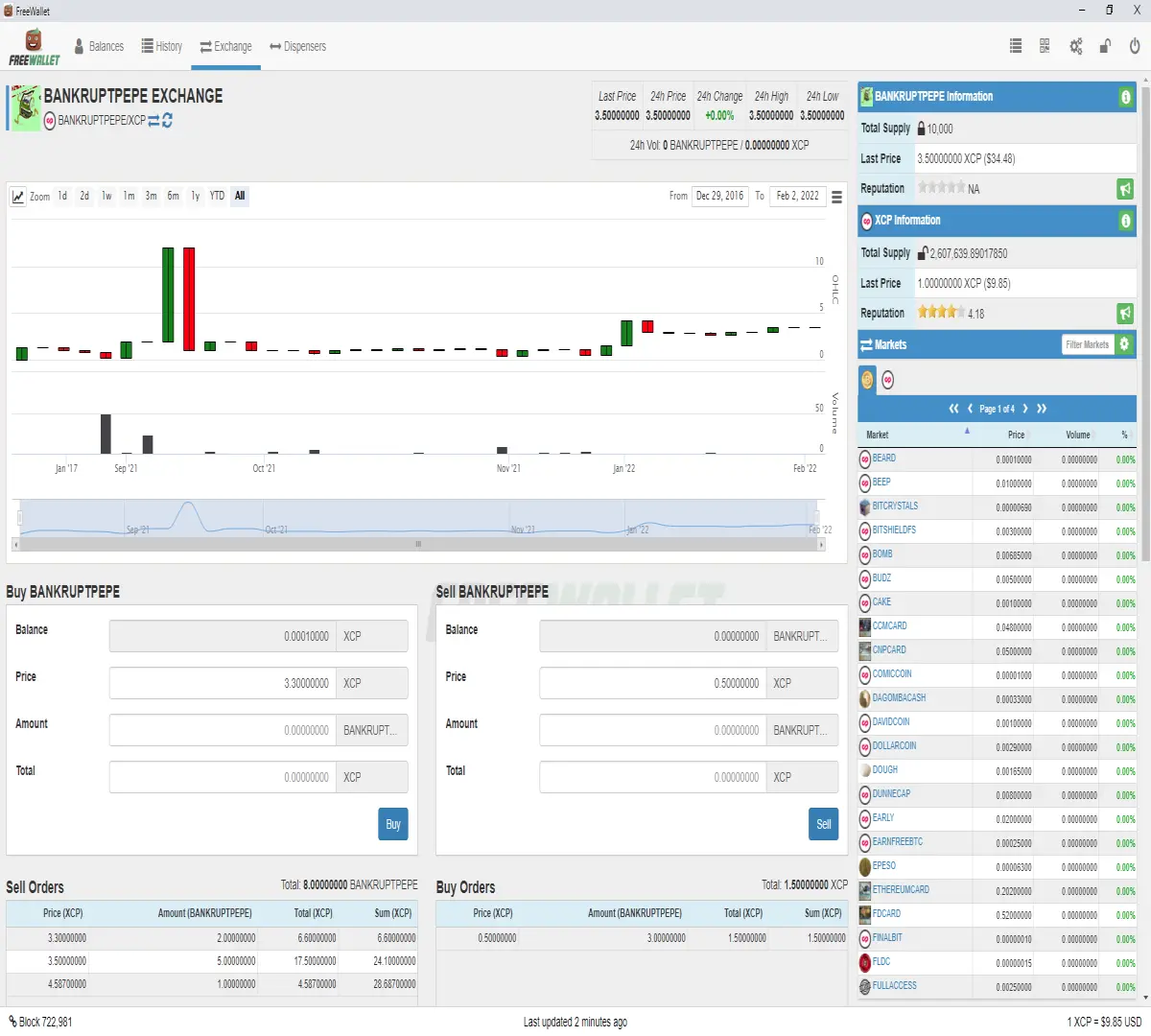Click the power logout icon
The width and height of the screenshot is (1151, 1036).
pyautogui.click(x=1135, y=46)
